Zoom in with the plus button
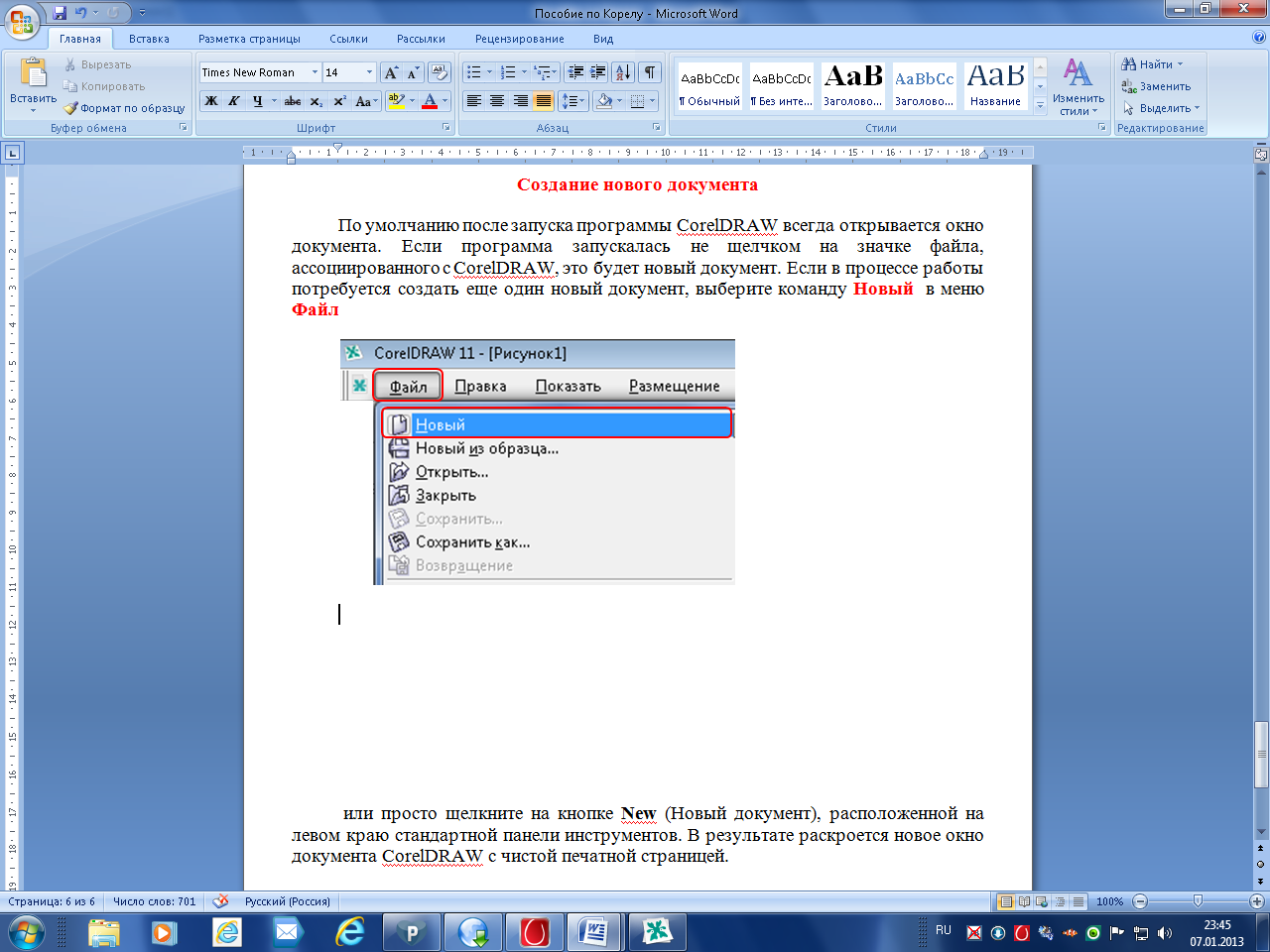Image resolution: width=1270 pixels, height=952 pixels. pyautogui.click(x=1257, y=901)
